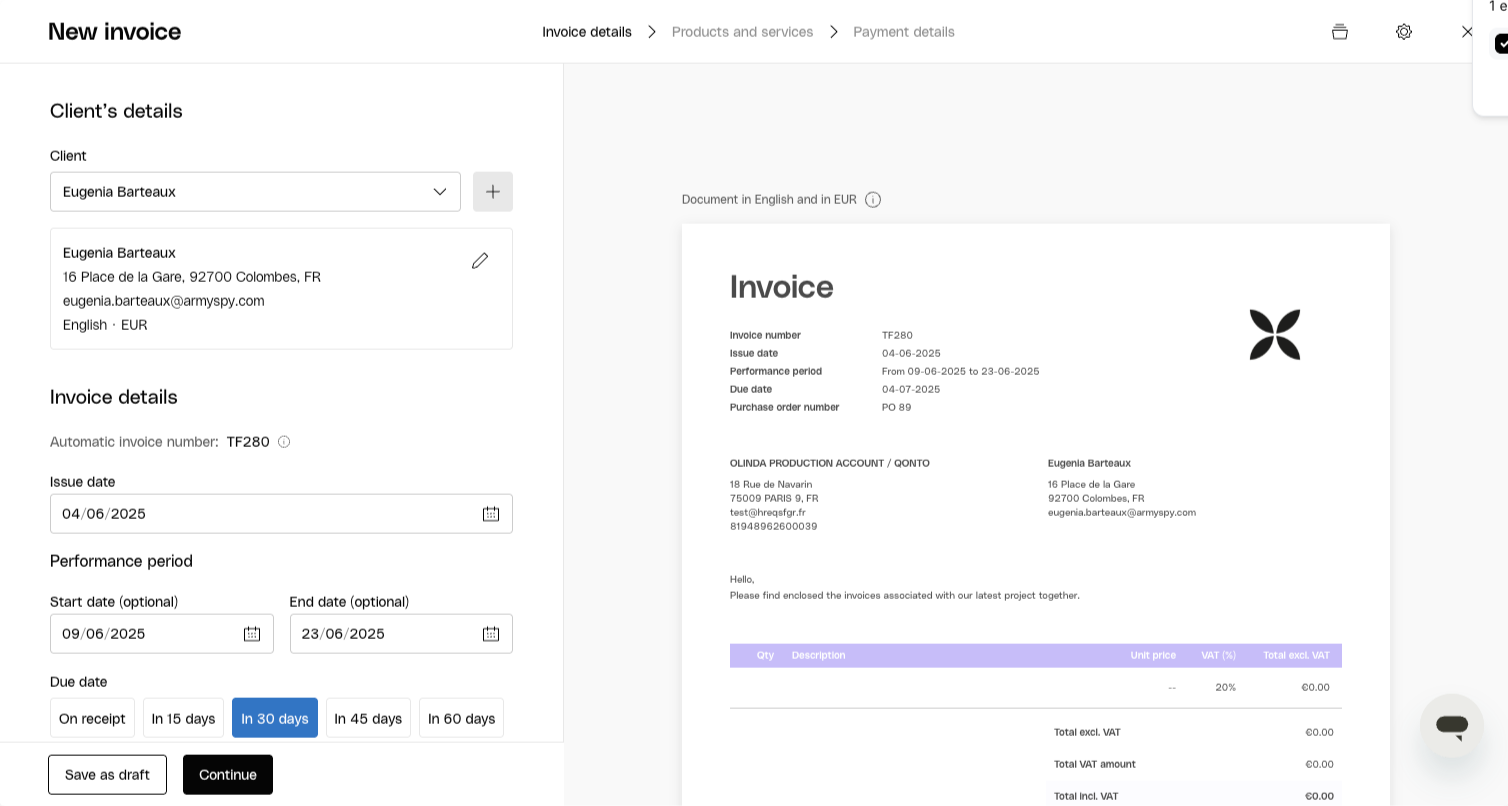Edit Eugenia Barteaux client details pencil icon
1508x806 pixels.
tap(480, 261)
